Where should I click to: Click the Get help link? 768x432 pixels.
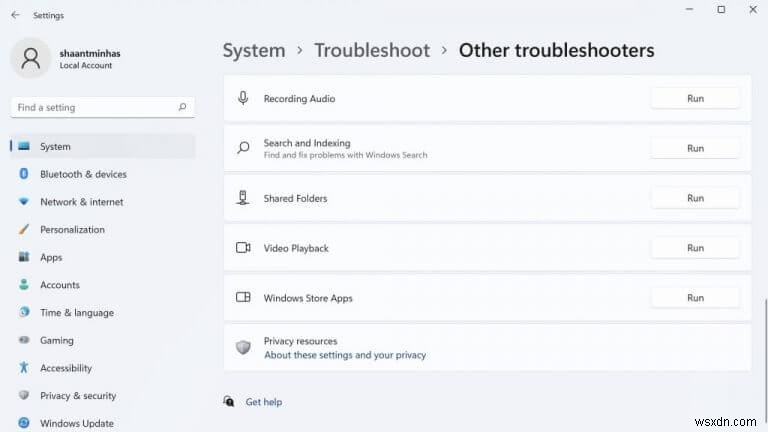264,402
